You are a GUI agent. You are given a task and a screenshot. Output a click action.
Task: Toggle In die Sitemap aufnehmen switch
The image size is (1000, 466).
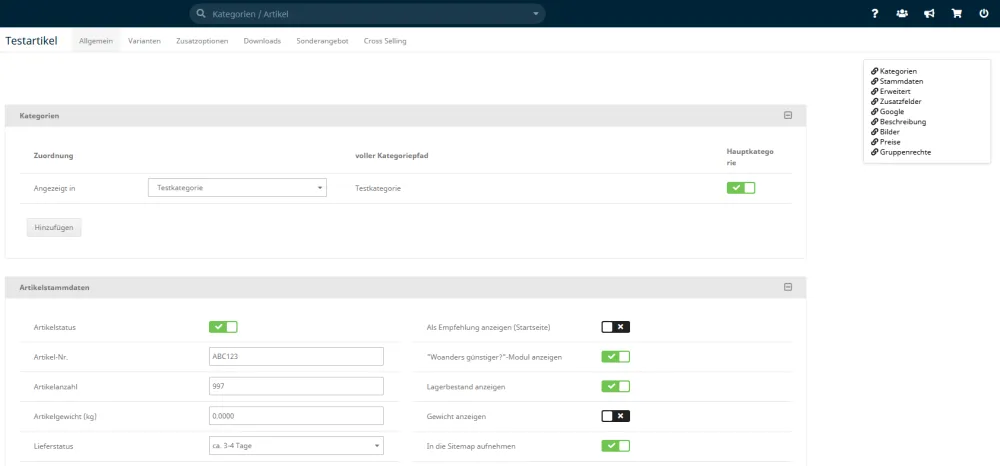(x=615, y=446)
